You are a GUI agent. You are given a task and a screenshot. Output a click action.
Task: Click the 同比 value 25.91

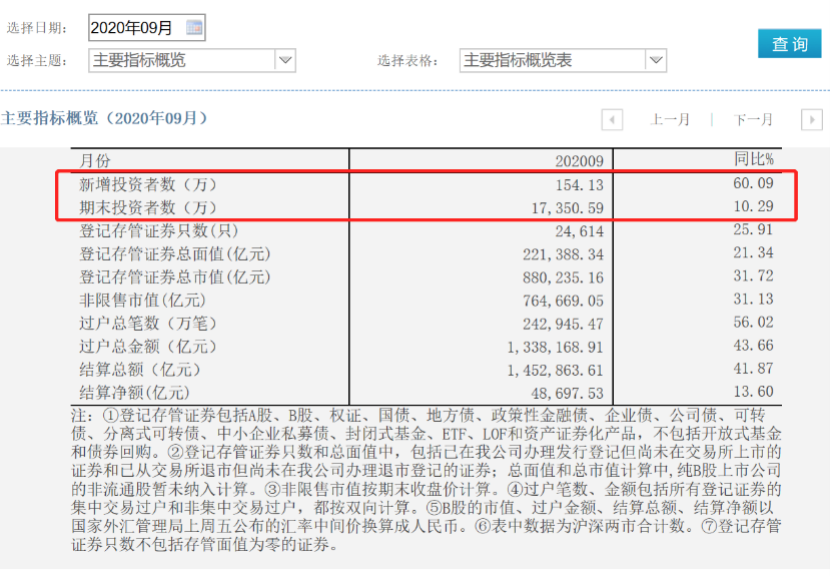click(753, 229)
